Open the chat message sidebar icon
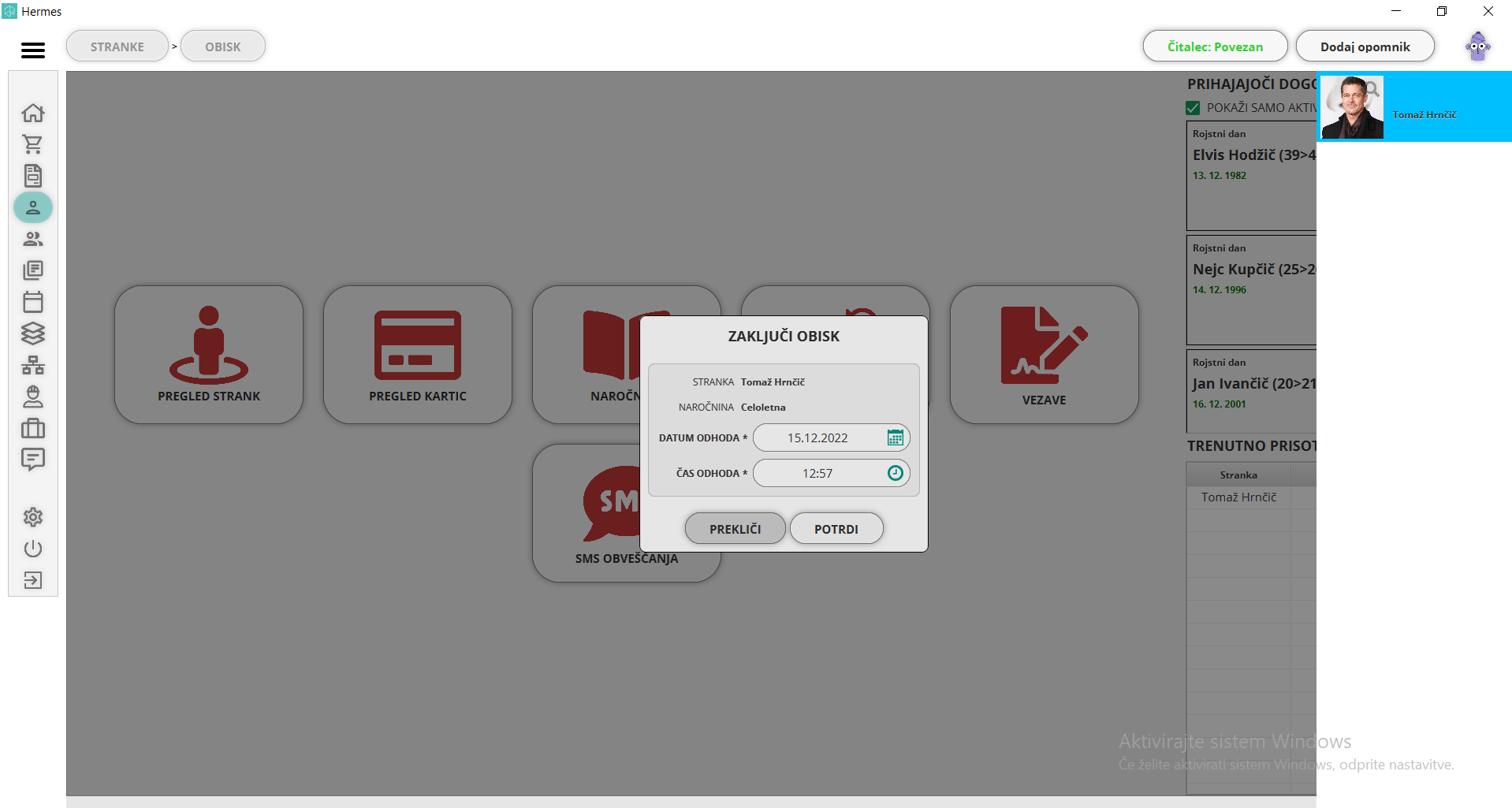Screen dimensions: 1512x808 33,460
